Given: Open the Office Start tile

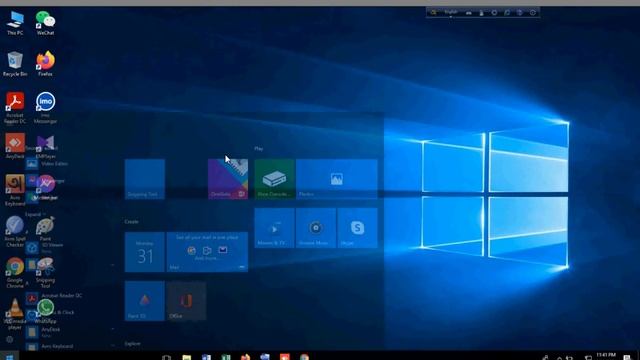Looking at the screenshot, I should point(186,301).
